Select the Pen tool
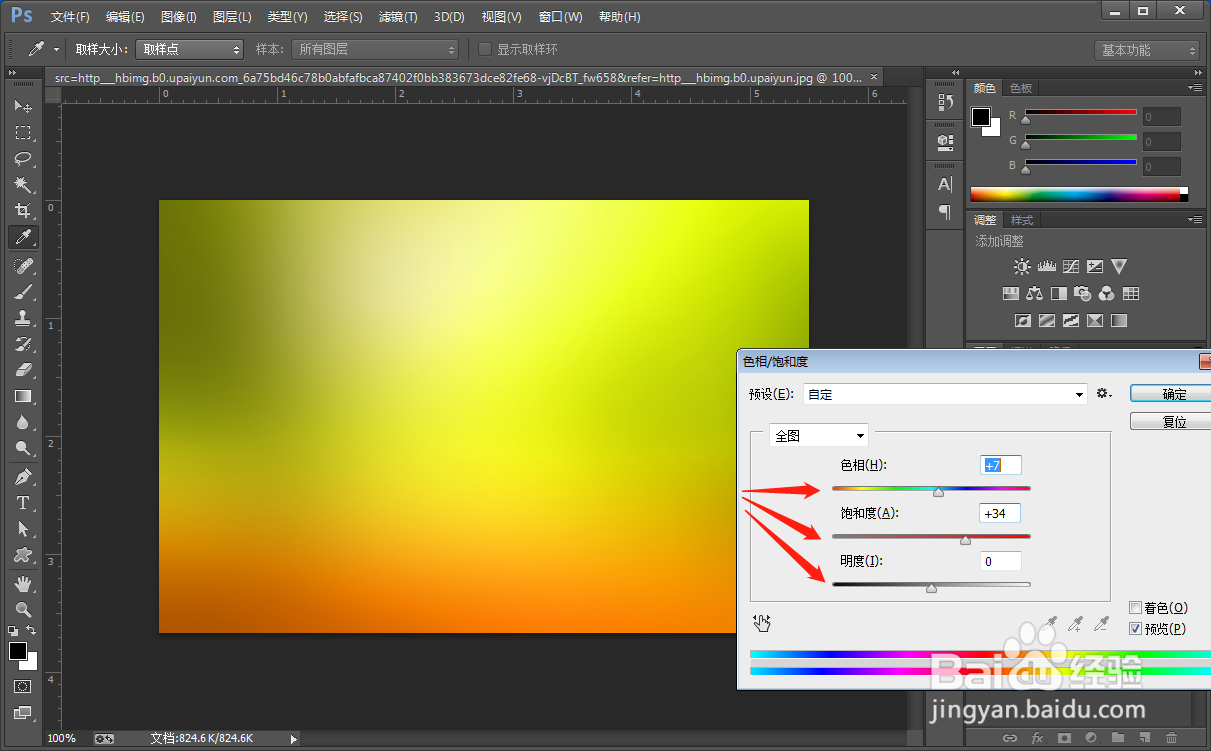 pyautogui.click(x=22, y=476)
